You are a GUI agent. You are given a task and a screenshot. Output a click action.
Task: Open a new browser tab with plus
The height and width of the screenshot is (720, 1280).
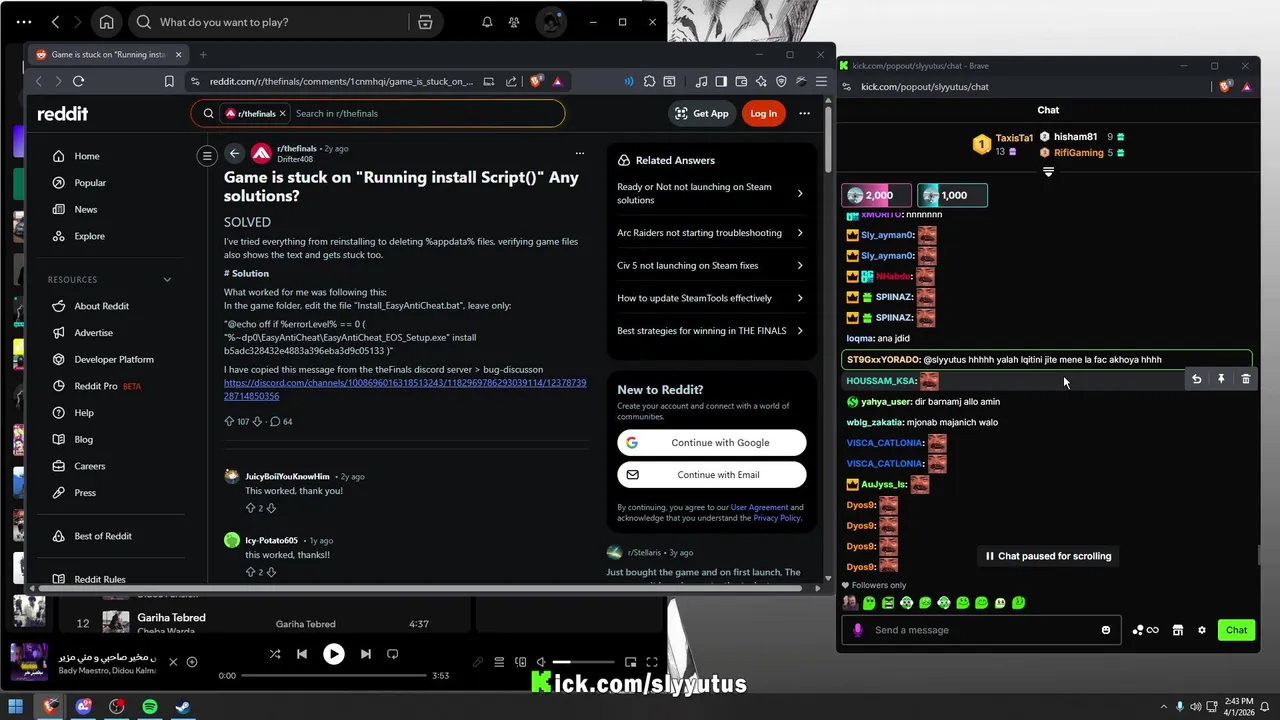(203, 55)
